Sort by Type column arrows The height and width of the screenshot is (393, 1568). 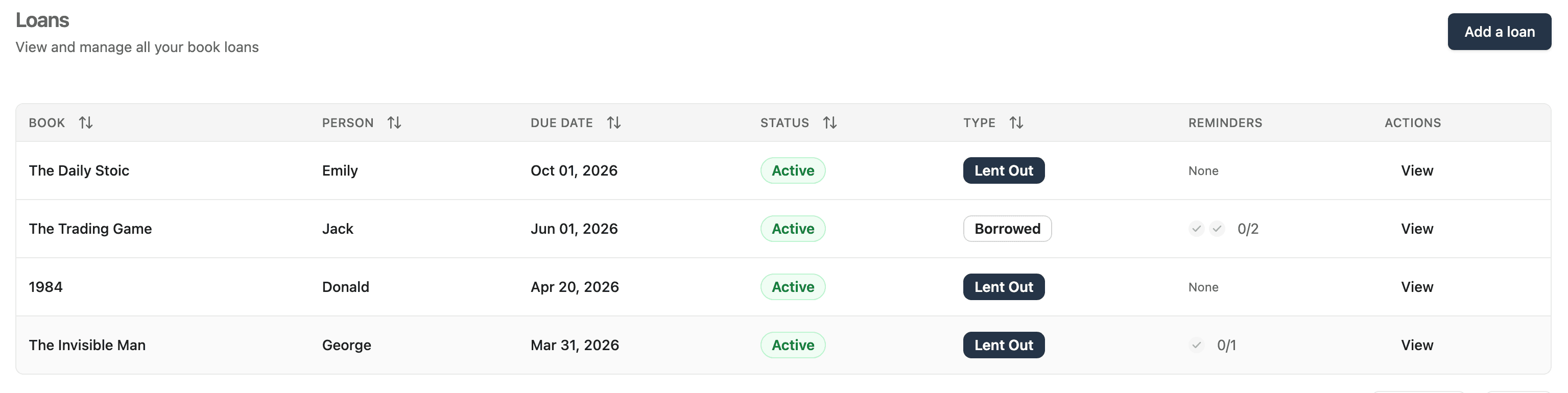point(1016,123)
